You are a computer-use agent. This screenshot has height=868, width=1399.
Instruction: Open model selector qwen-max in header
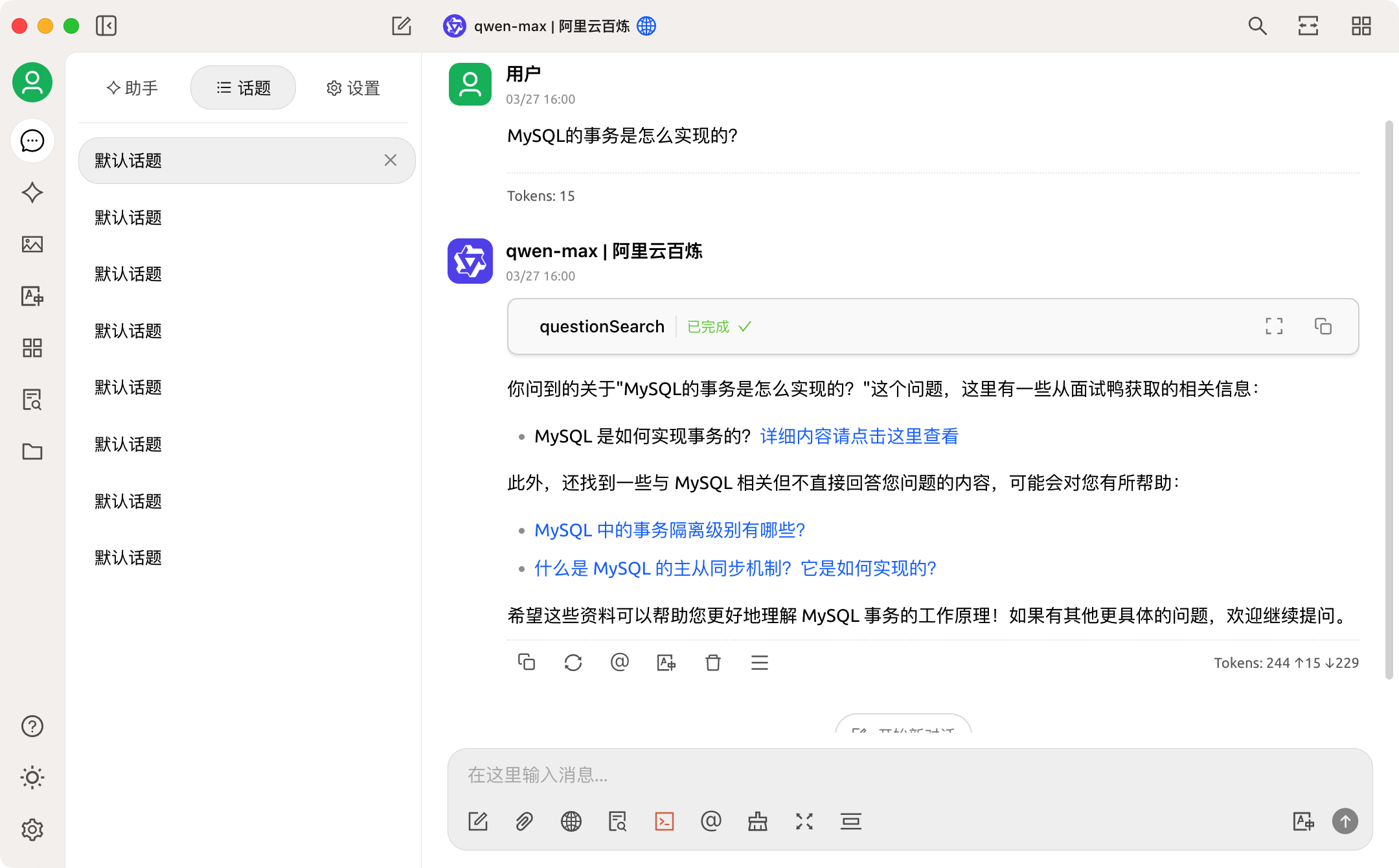click(551, 26)
